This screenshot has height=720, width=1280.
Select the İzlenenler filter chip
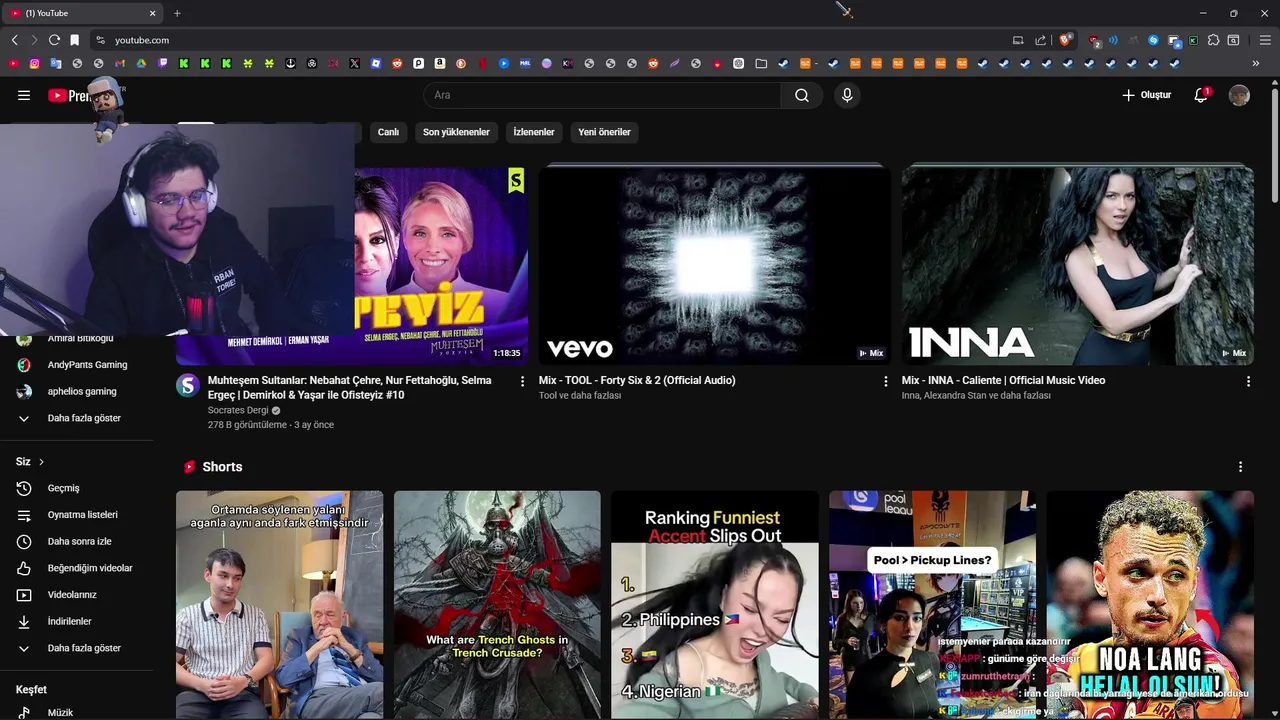pyautogui.click(x=534, y=132)
